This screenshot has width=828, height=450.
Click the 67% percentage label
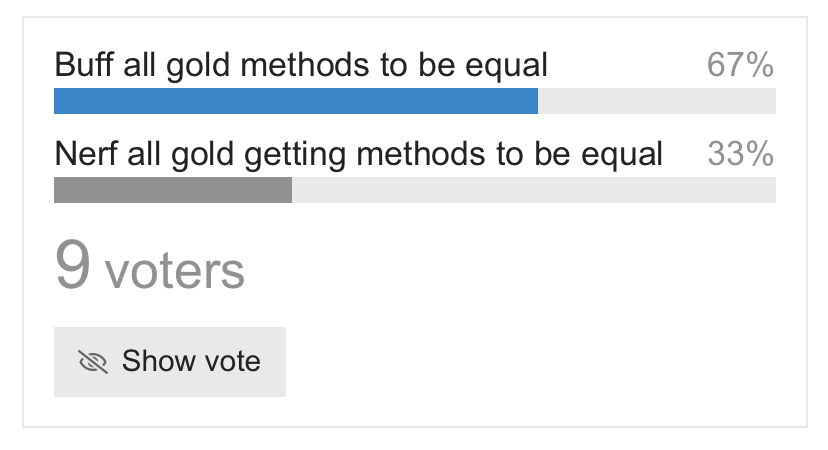740,65
